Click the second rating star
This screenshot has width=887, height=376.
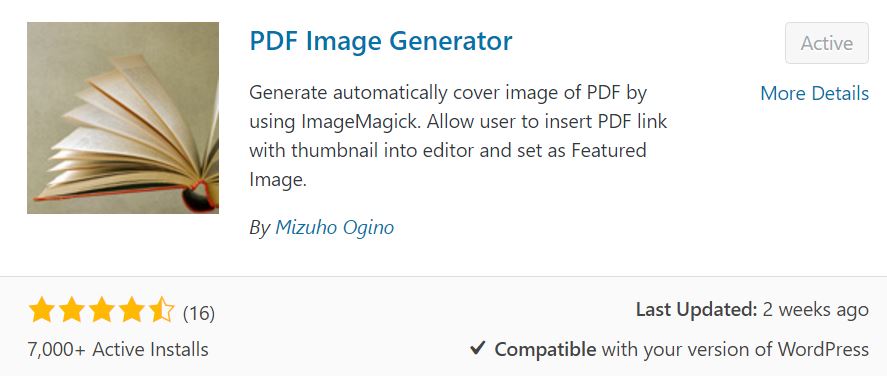point(72,310)
